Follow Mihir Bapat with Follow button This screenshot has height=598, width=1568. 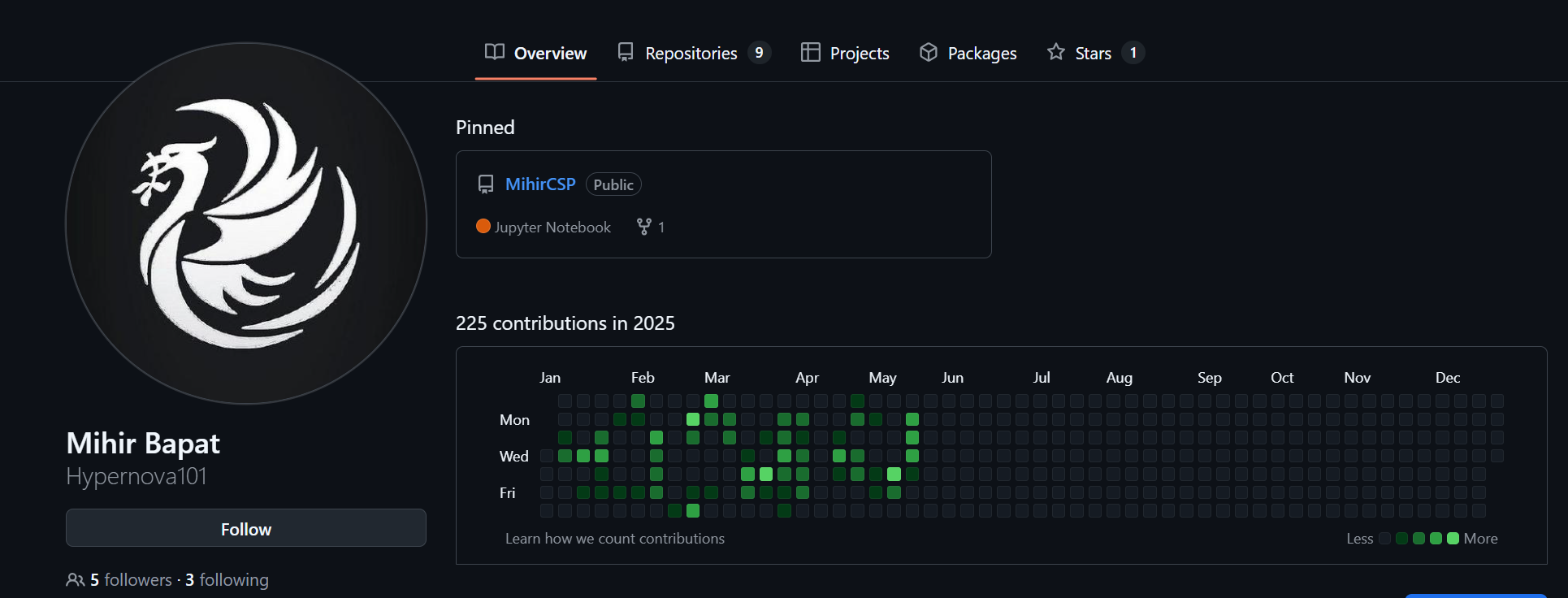click(x=246, y=528)
